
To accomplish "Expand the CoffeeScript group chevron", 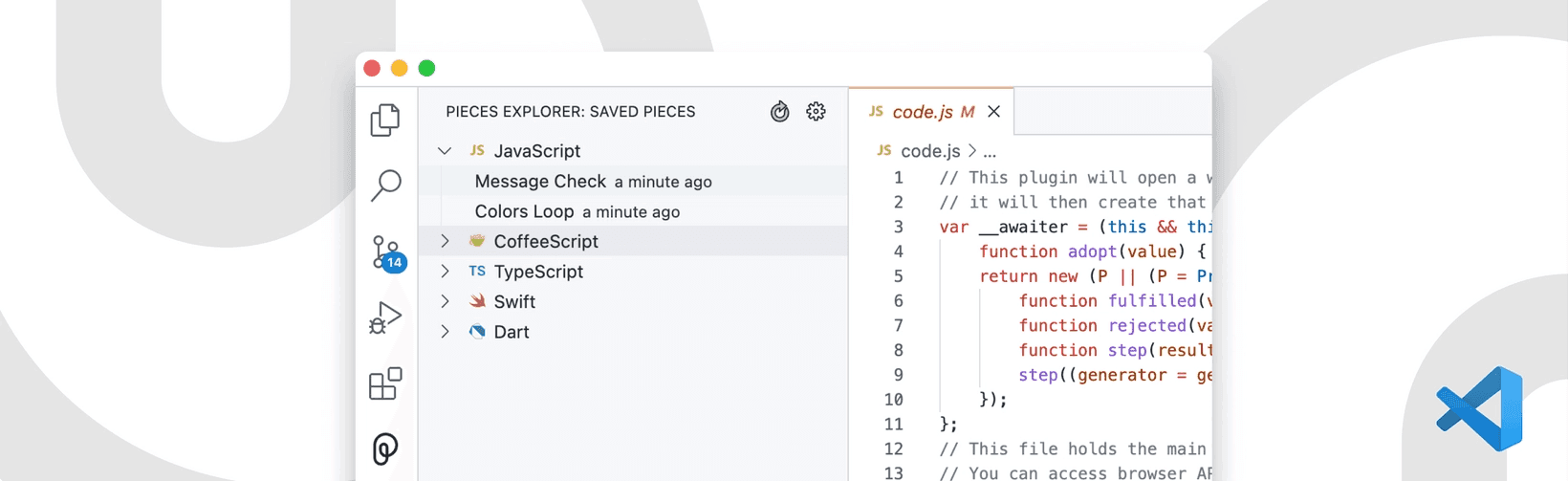I will 445,241.
